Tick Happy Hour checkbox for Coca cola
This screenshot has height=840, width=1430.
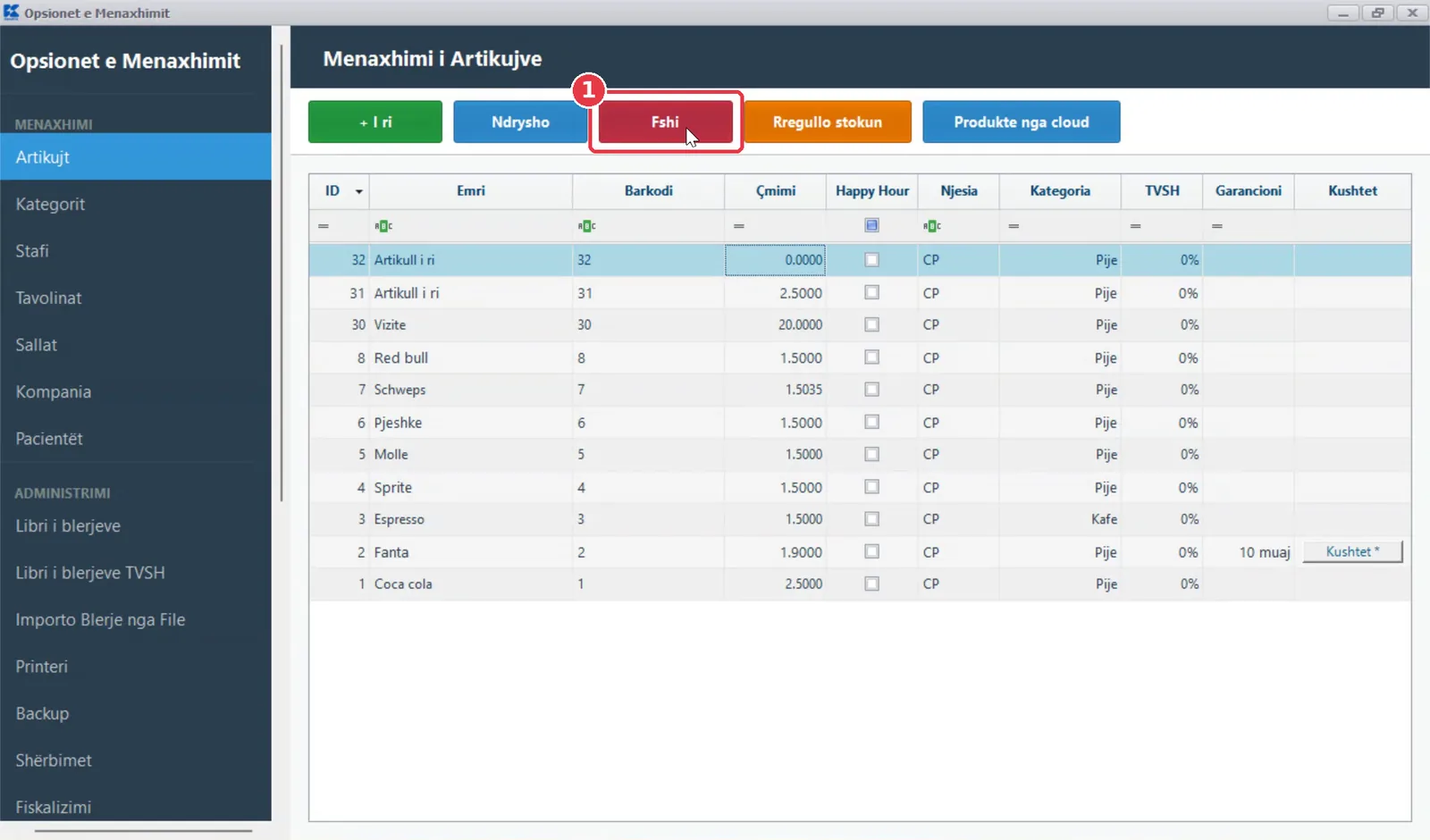click(x=871, y=584)
